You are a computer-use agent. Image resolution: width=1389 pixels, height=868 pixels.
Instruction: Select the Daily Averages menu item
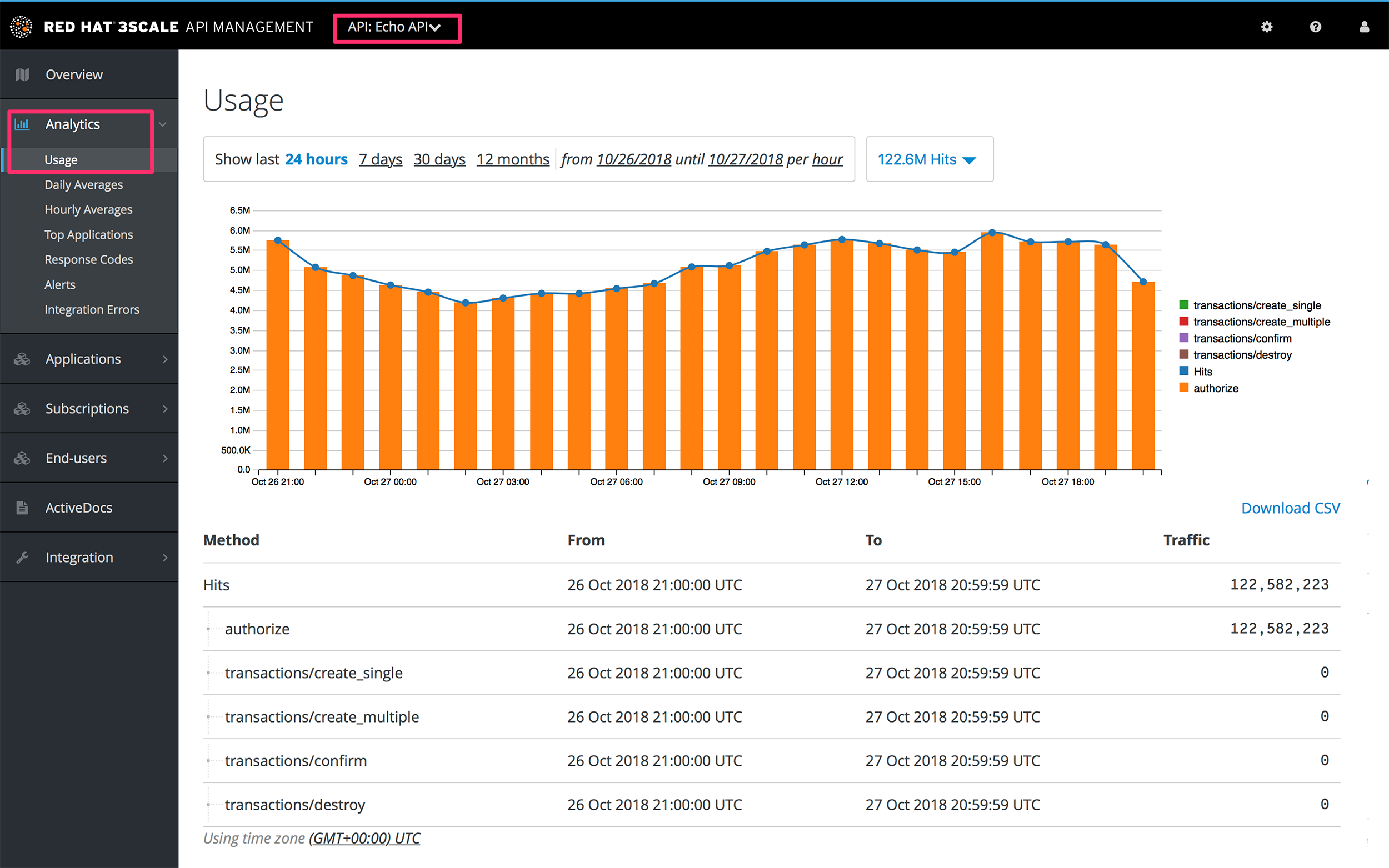(82, 185)
